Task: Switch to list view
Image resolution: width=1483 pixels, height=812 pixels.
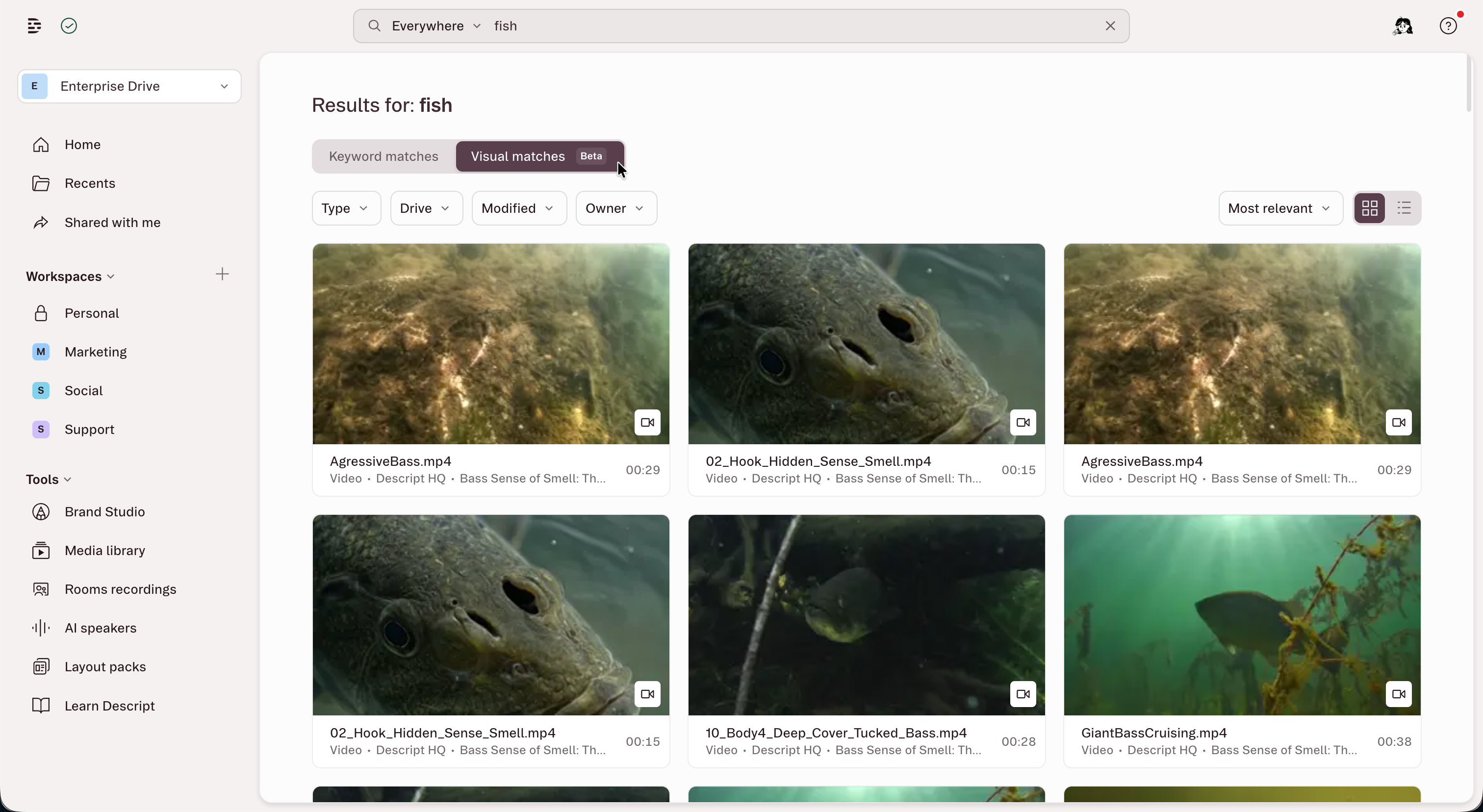Action: tap(1404, 208)
